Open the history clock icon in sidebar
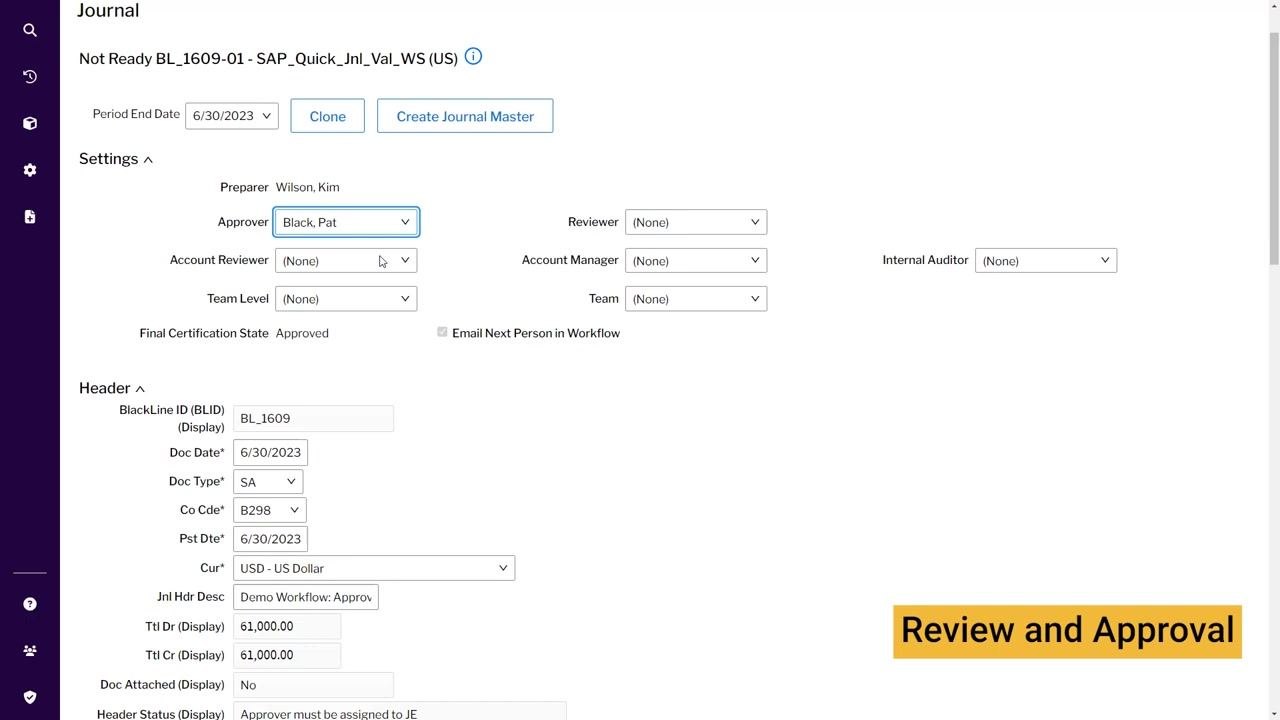The width and height of the screenshot is (1280, 720). (x=30, y=77)
